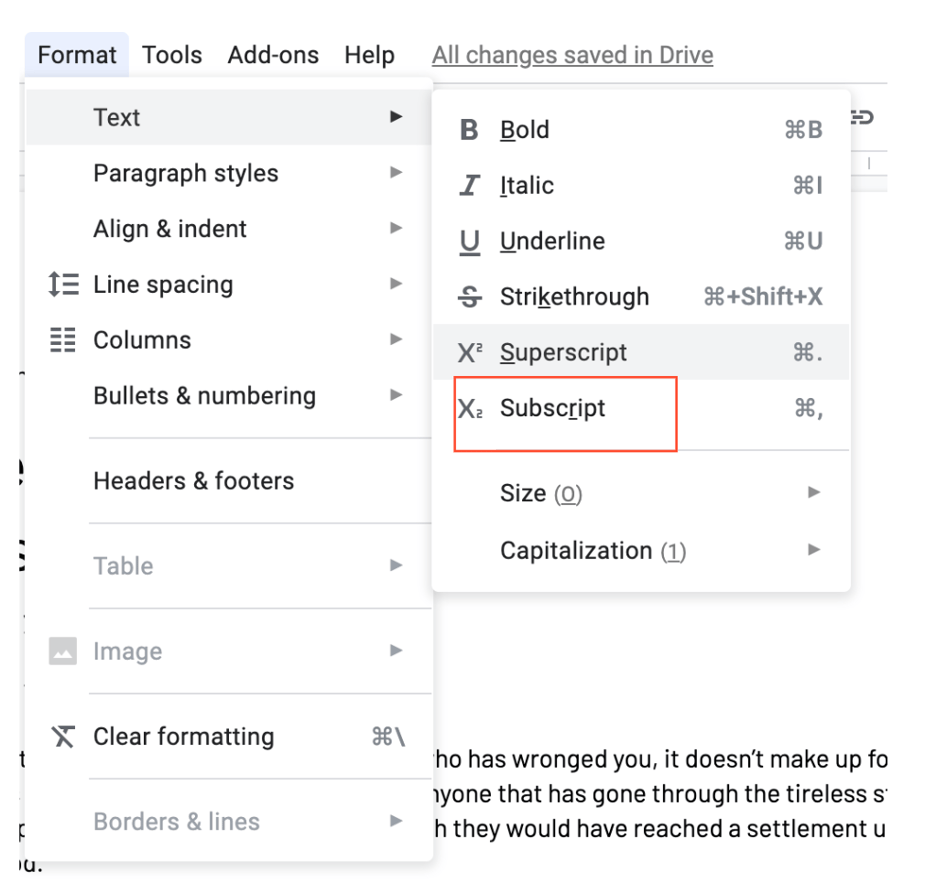
Task: Click the Clear formatting icon
Action: [62, 736]
